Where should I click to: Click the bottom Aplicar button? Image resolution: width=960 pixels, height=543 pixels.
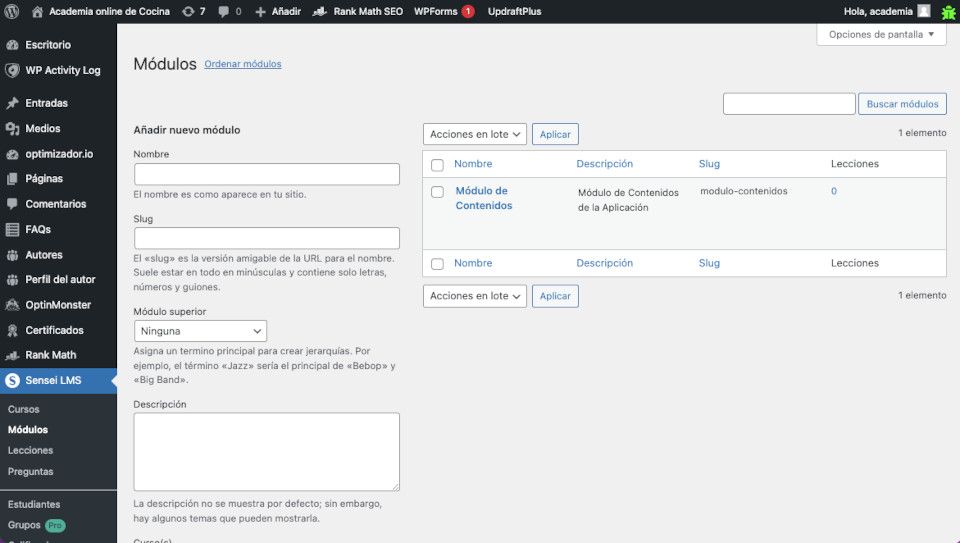[x=555, y=296]
